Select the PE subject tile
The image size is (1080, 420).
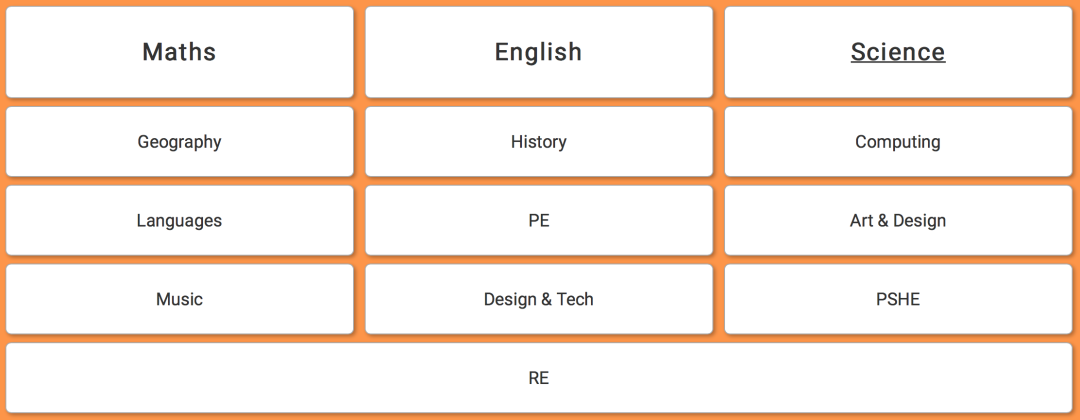(x=538, y=220)
